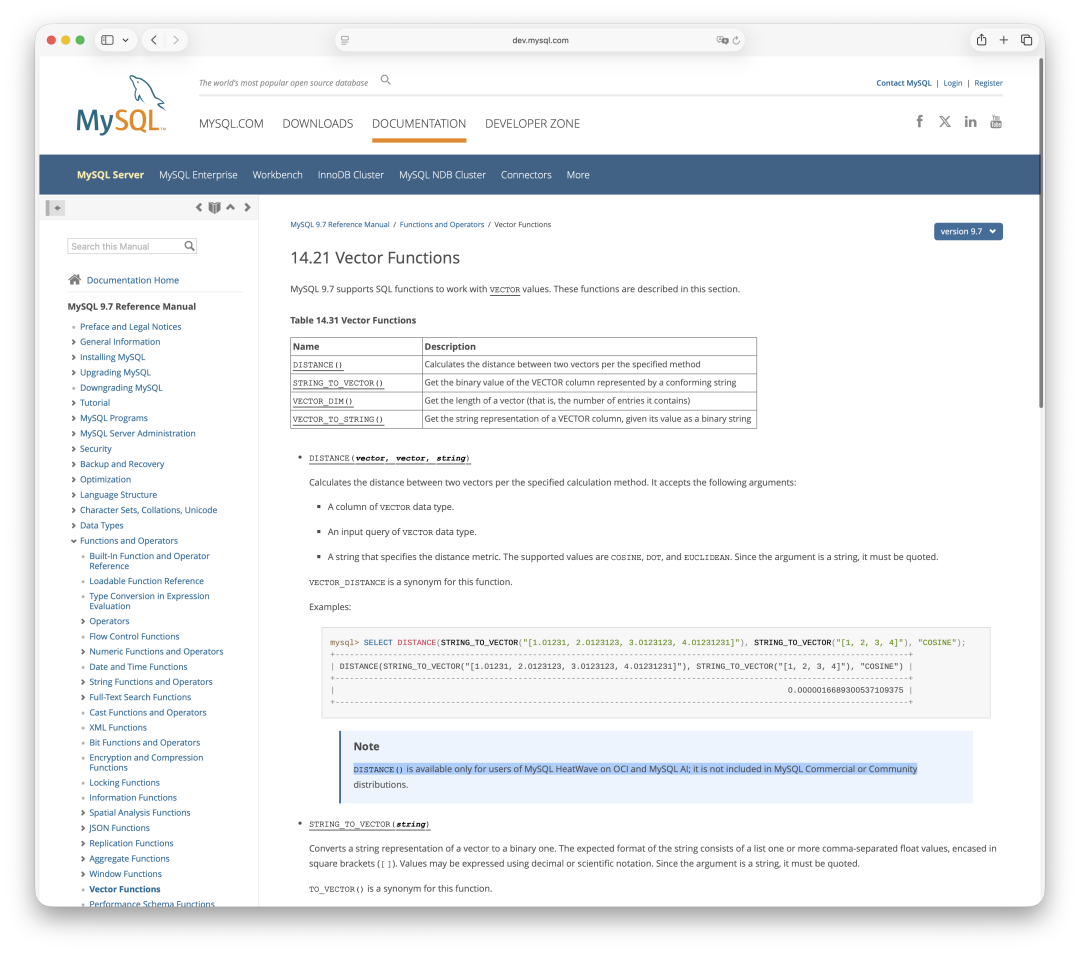1080x953 pixels.
Task: Expand General Information in manual tree
Action: [x=74, y=342]
